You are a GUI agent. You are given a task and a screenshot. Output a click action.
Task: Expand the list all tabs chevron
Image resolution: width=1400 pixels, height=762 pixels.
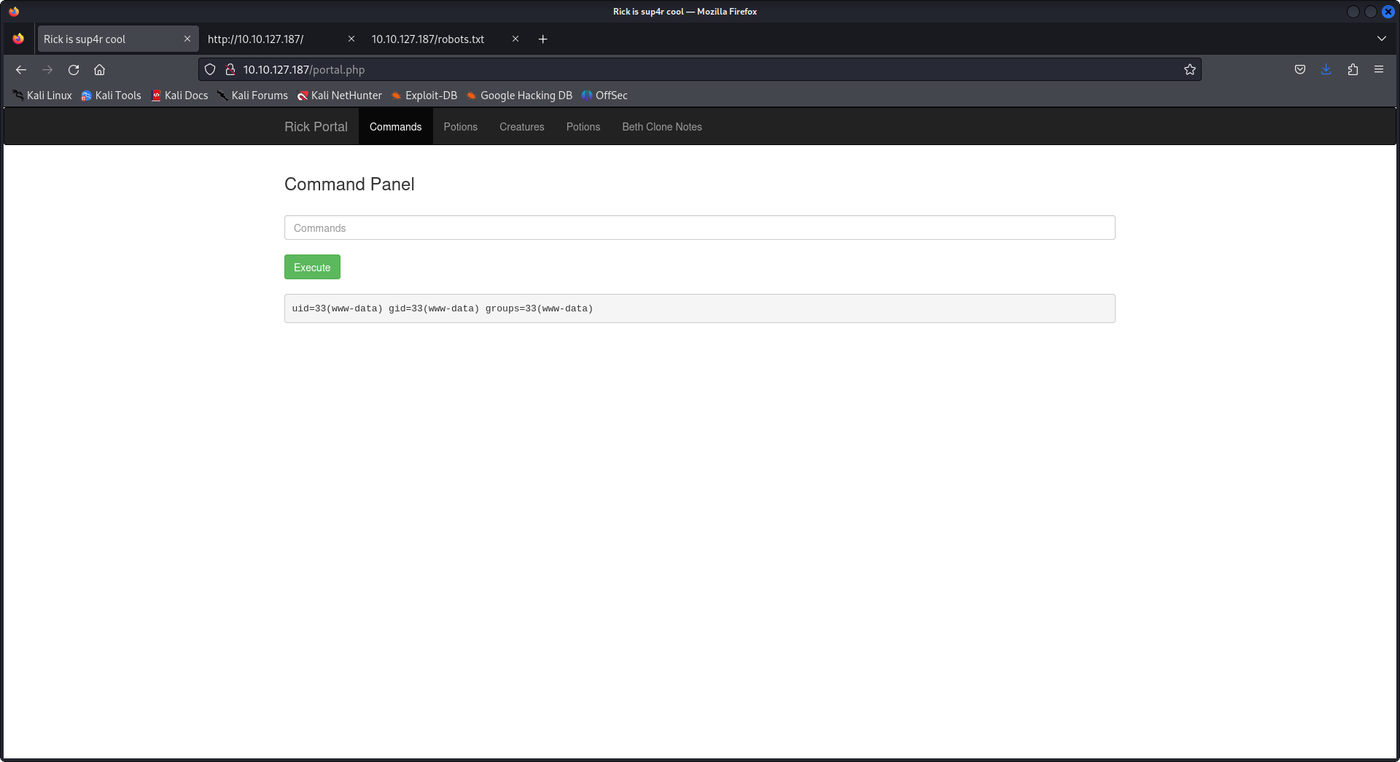1382,39
